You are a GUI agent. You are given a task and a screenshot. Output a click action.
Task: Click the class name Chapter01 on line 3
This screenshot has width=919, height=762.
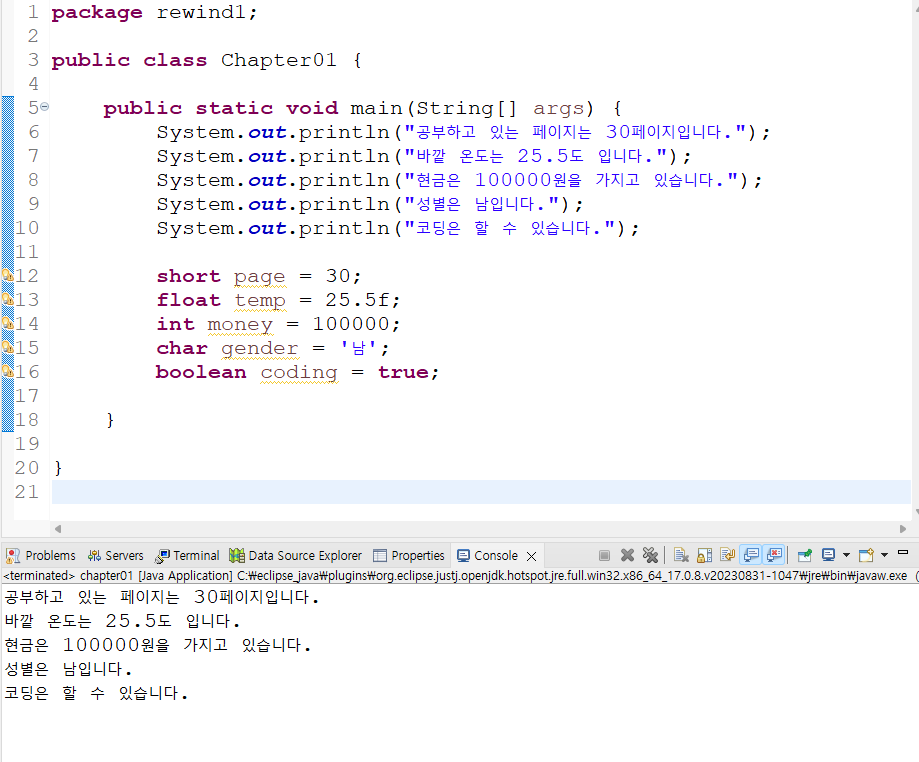(x=279, y=60)
